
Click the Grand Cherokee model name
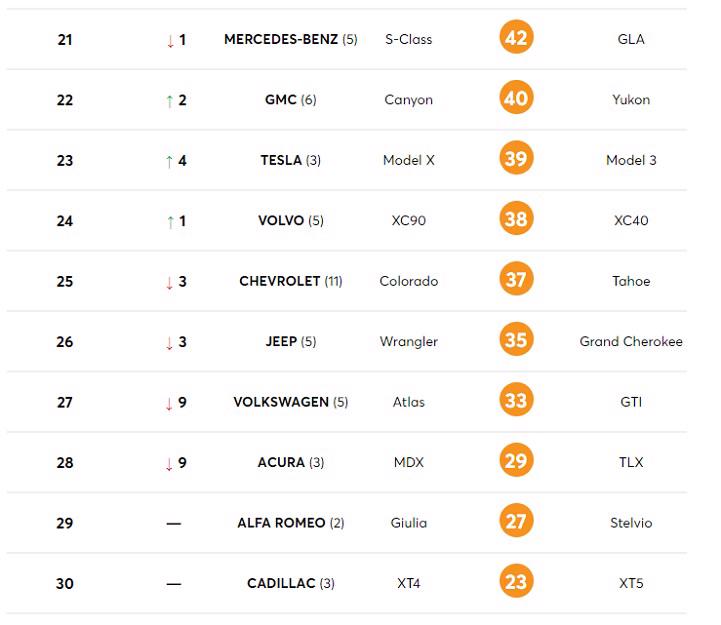click(x=631, y=342)
